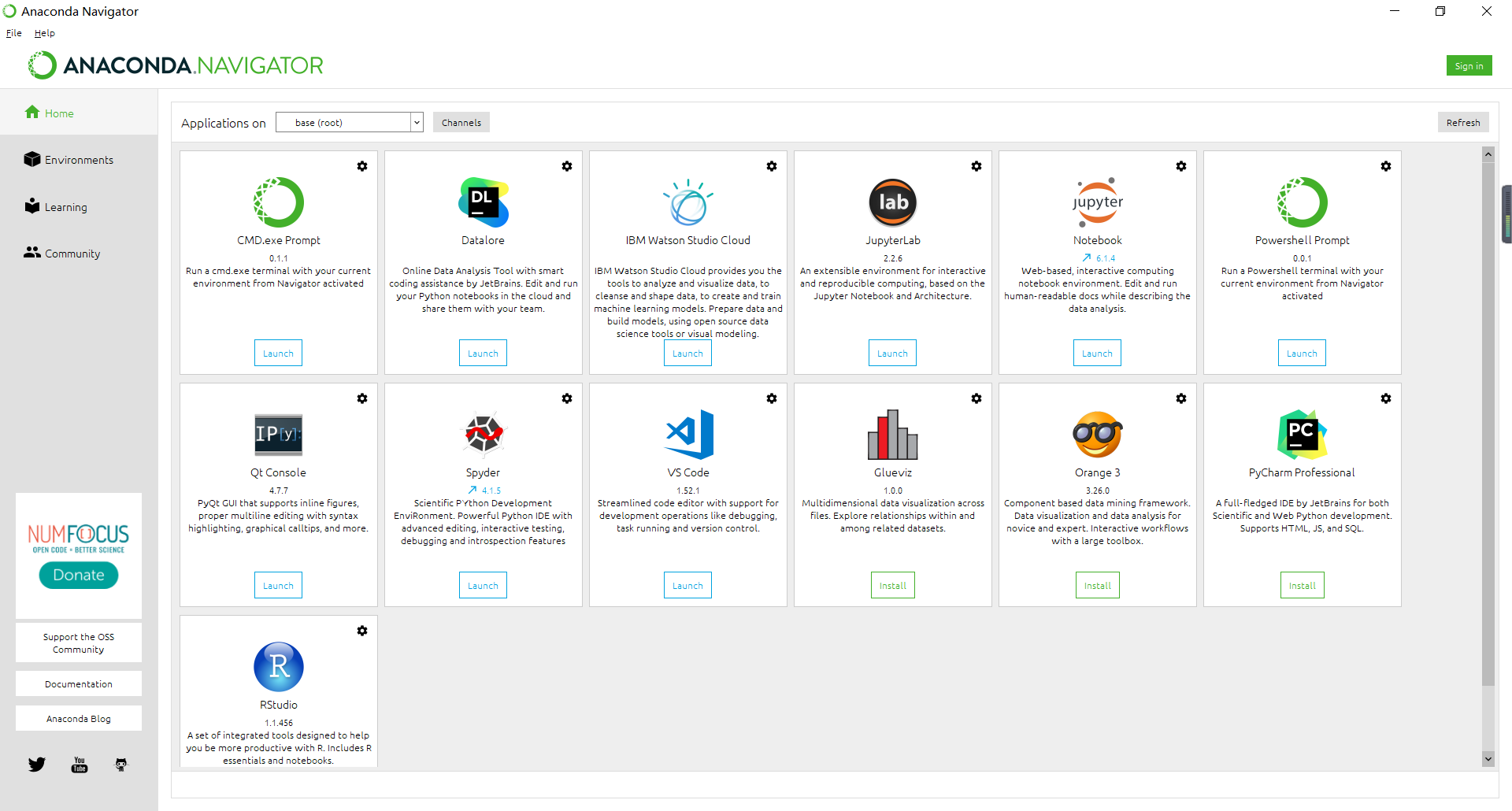Launch Powershell Prompt

(1302, 353)
